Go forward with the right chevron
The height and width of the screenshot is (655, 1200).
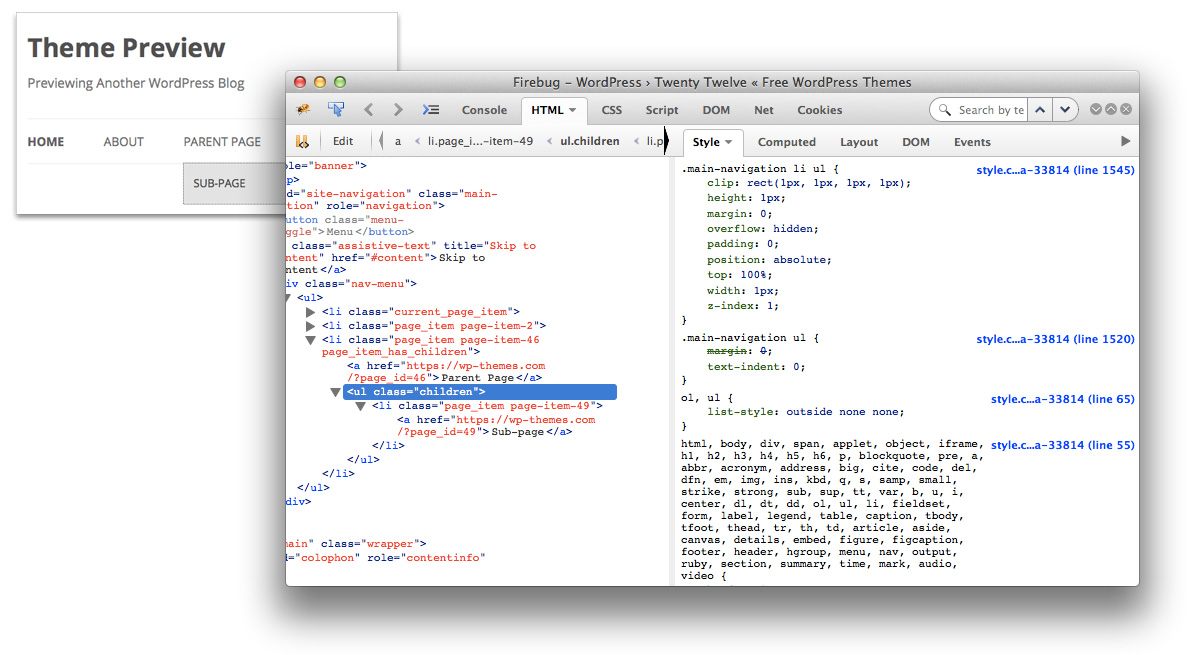[398, 110]
